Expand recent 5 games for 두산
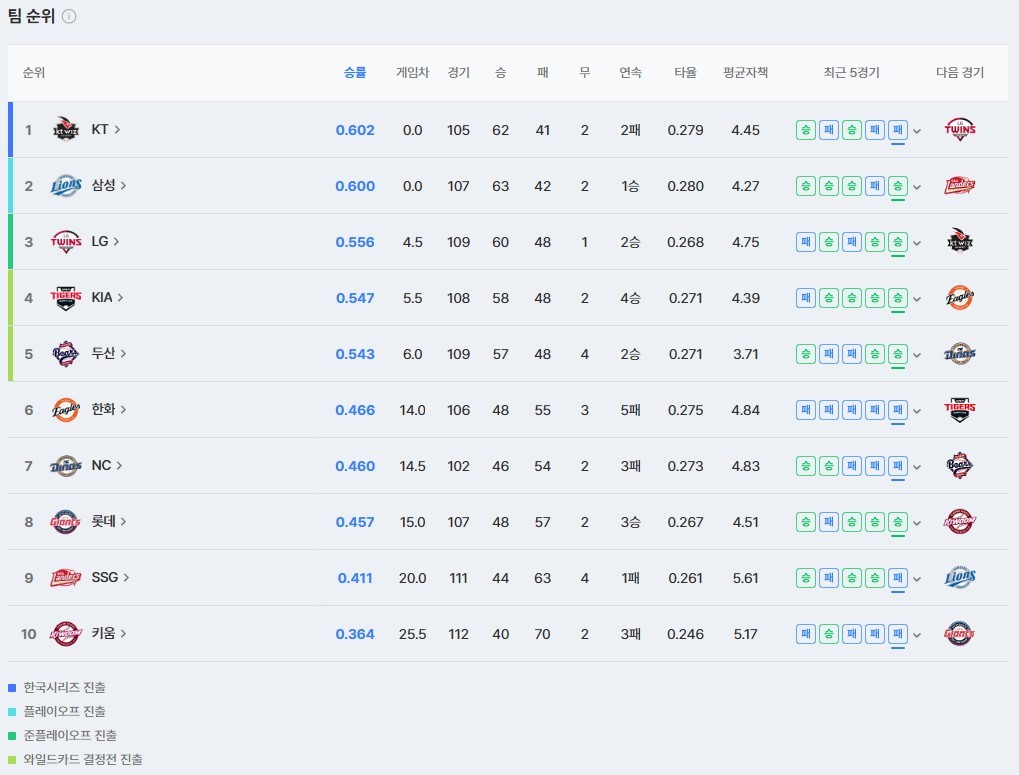The height and width of the screenshot is (775, 1019). click(917, 355)
